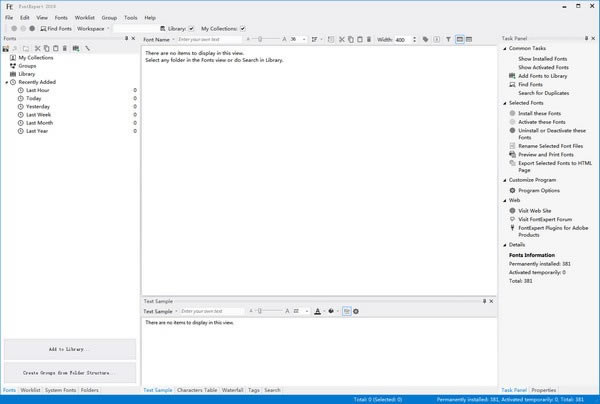Select the My Collections tree item
The height and width of the screenshot is (404, 600).
(x=36, y=58)
